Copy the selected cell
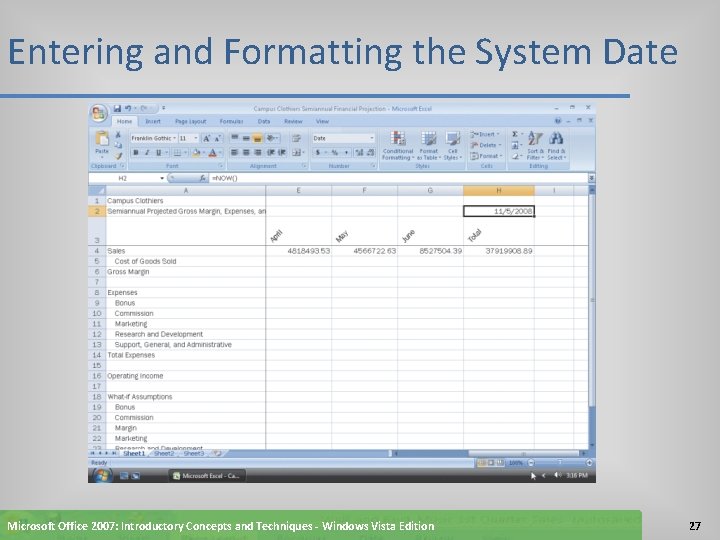720x540 pixels. pos(118,145)
